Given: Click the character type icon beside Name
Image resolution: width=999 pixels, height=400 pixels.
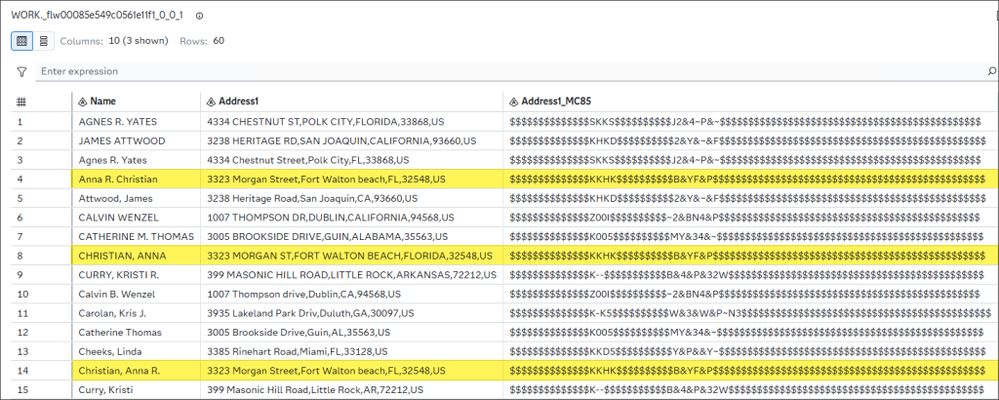Looking at the screenshot, I should [x=82, y=101].
